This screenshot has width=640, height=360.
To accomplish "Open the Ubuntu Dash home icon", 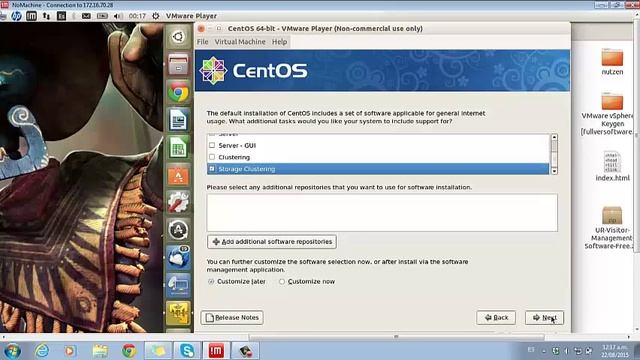I will click(x=178, y=37).
